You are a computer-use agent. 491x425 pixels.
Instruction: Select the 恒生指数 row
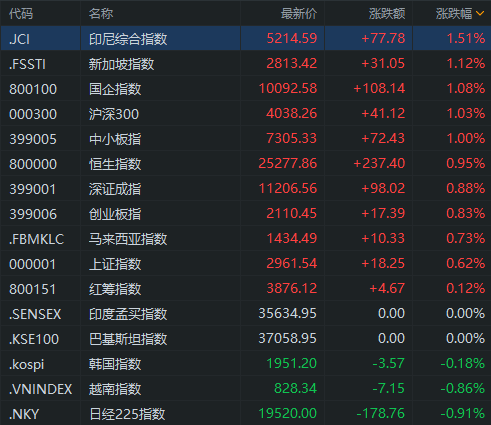[x=245, y=163]
